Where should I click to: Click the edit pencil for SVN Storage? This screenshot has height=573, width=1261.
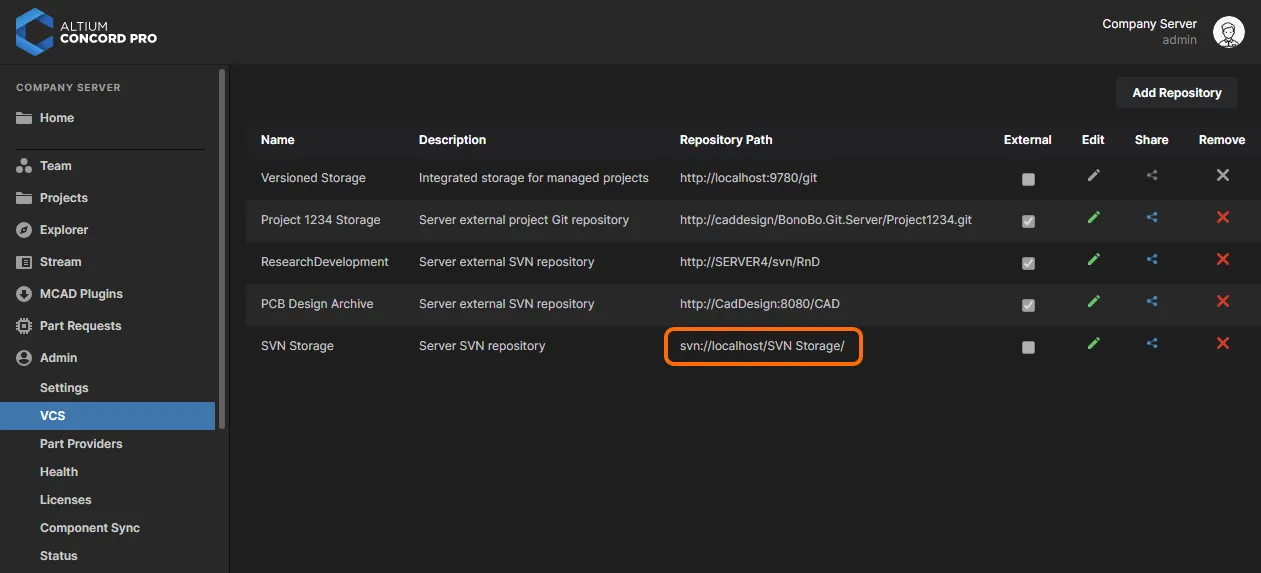(x=1093, y=343)
